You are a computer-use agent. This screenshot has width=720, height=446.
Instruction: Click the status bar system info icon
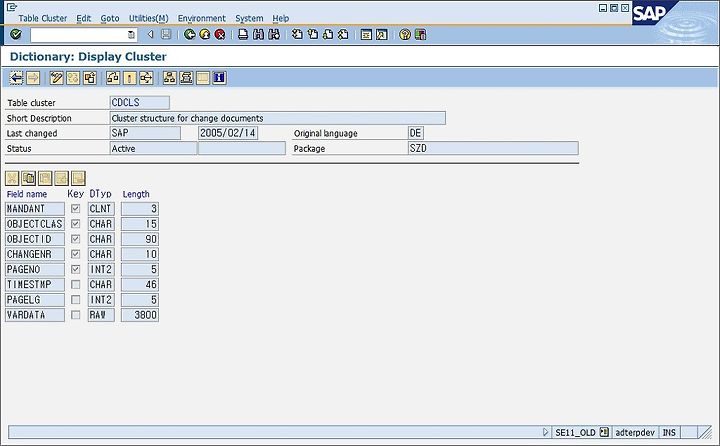tap(604, 432)
